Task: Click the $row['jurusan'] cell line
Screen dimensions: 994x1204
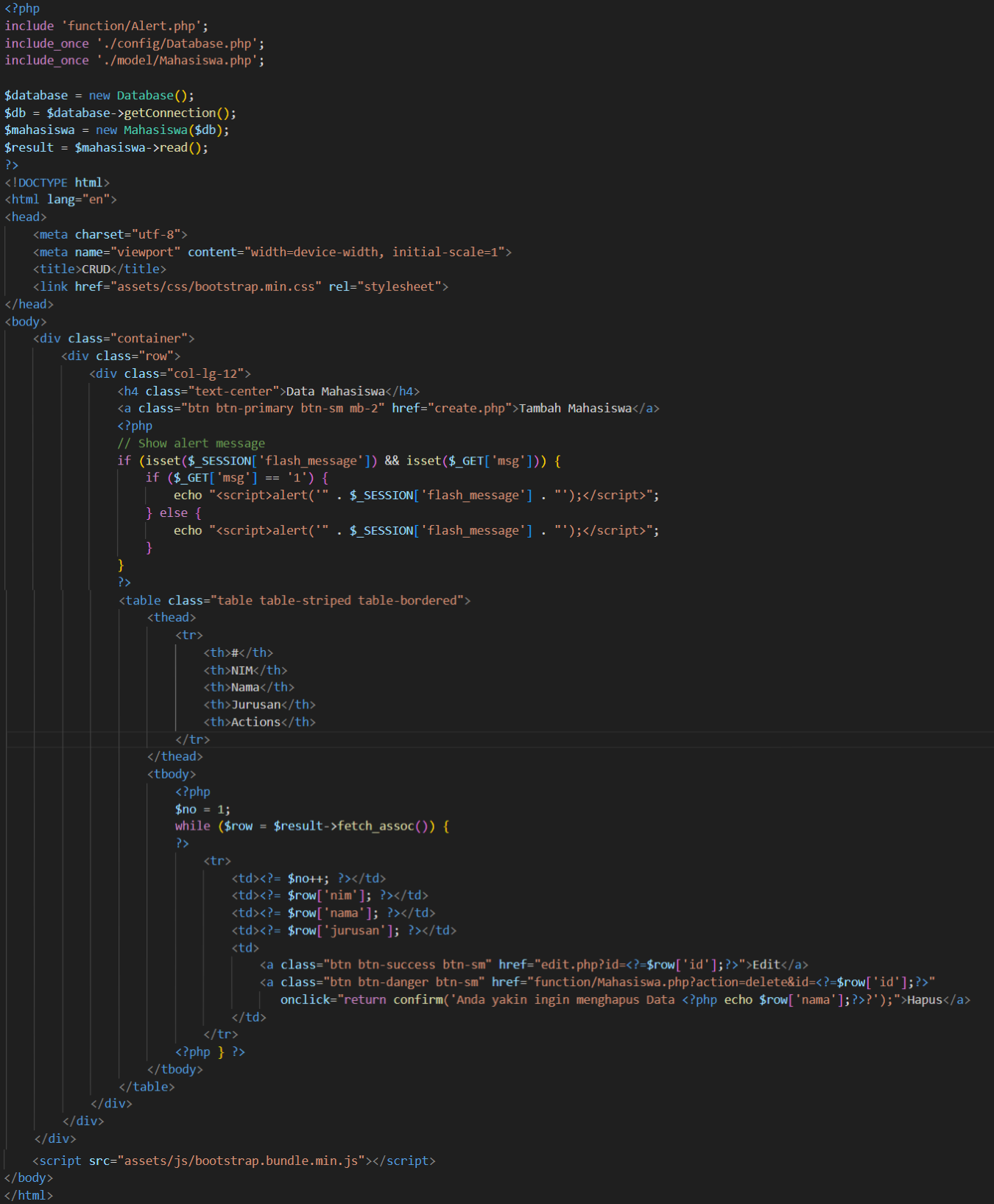Action: point(344,931)
